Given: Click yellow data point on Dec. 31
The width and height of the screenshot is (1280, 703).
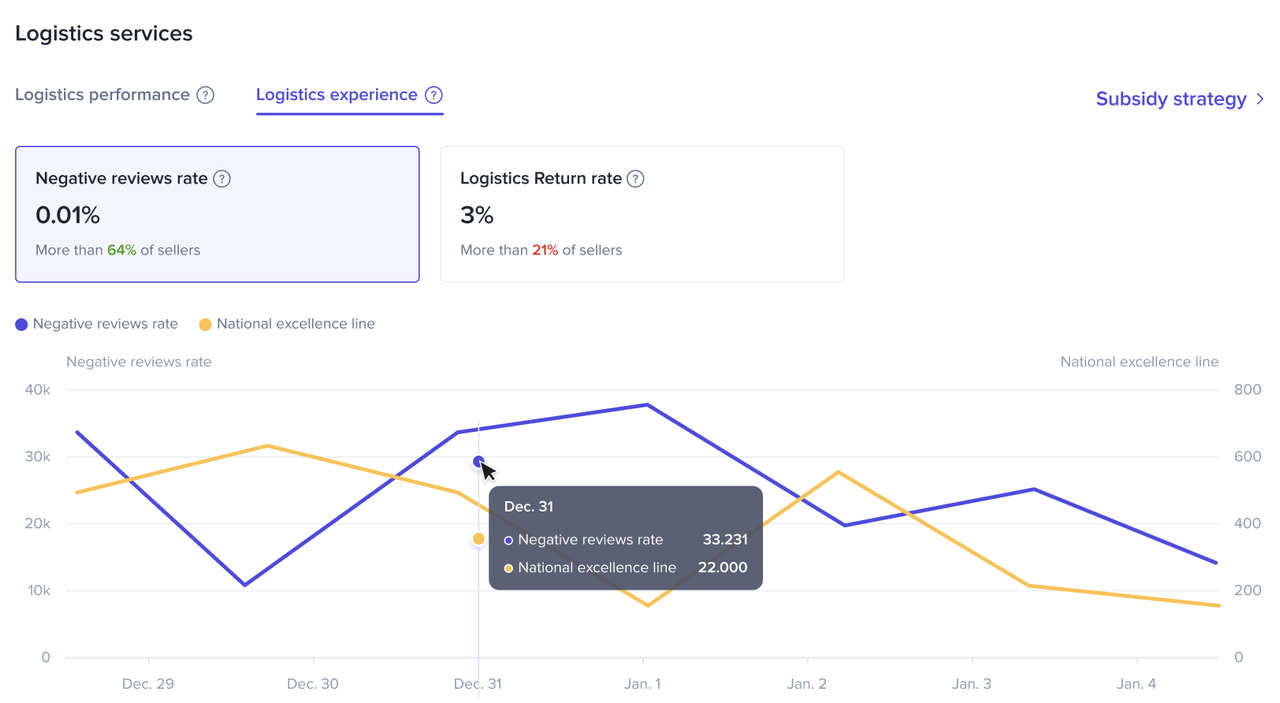Looking at the screenshot, I should pyautogui.click(x=479, y=539).
